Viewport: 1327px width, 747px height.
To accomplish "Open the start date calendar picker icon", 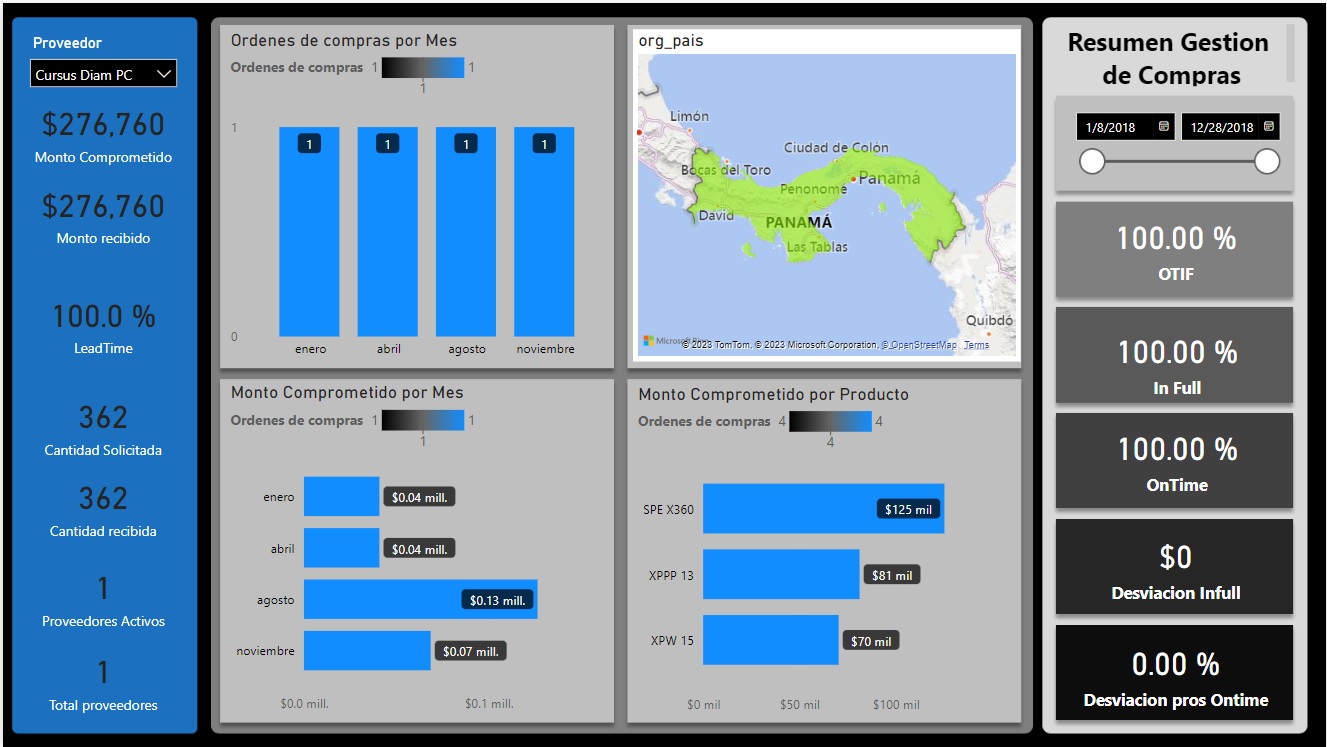I will pyautogui.click(x=1163, y=127).
